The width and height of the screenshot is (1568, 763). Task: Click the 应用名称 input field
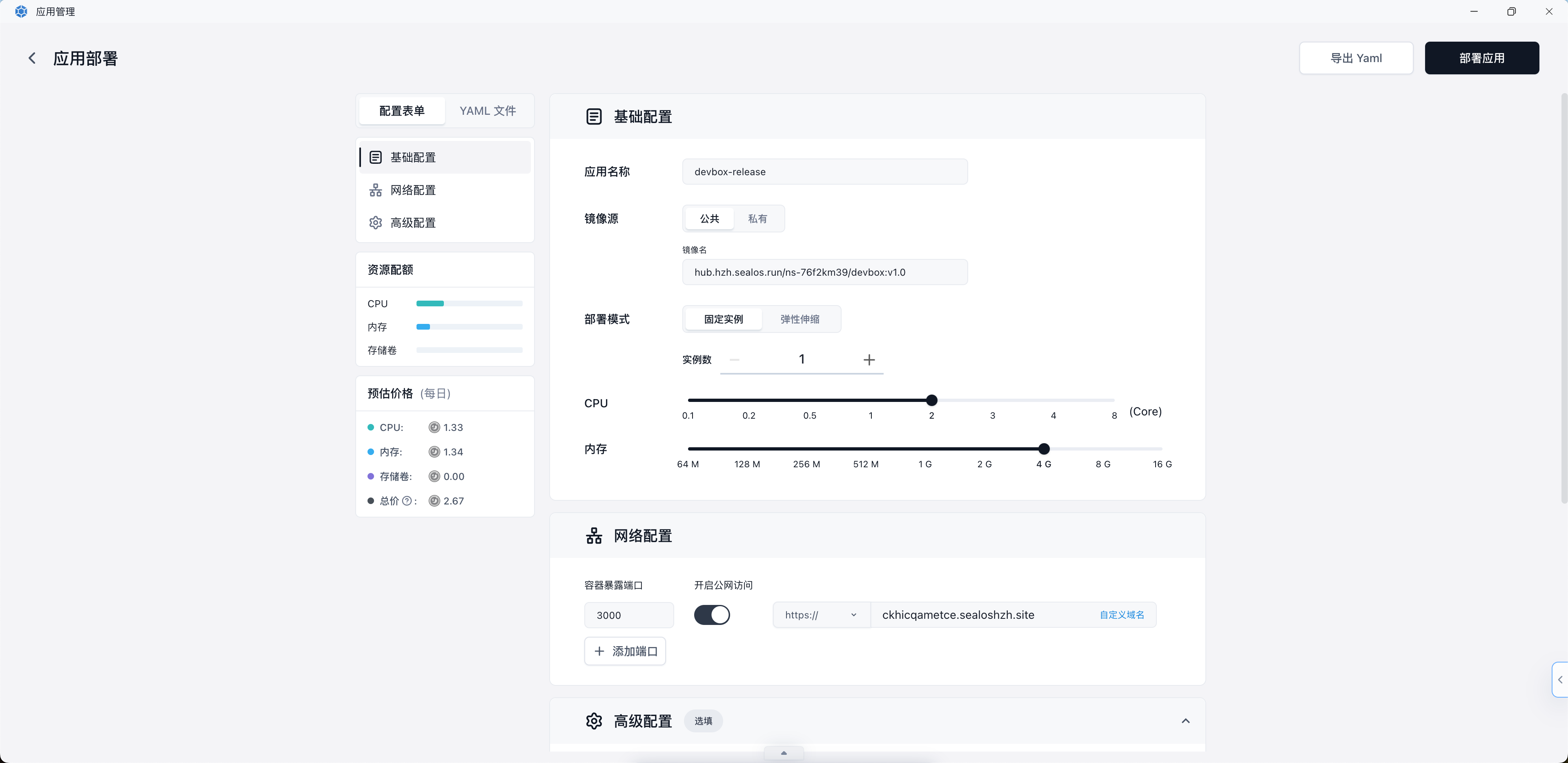[825, 172]
